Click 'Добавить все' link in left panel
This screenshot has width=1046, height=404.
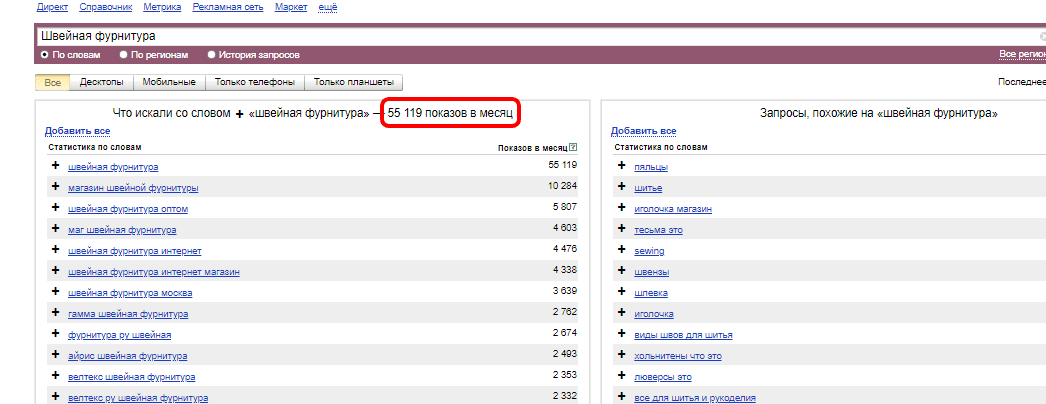tap(77, 131)
